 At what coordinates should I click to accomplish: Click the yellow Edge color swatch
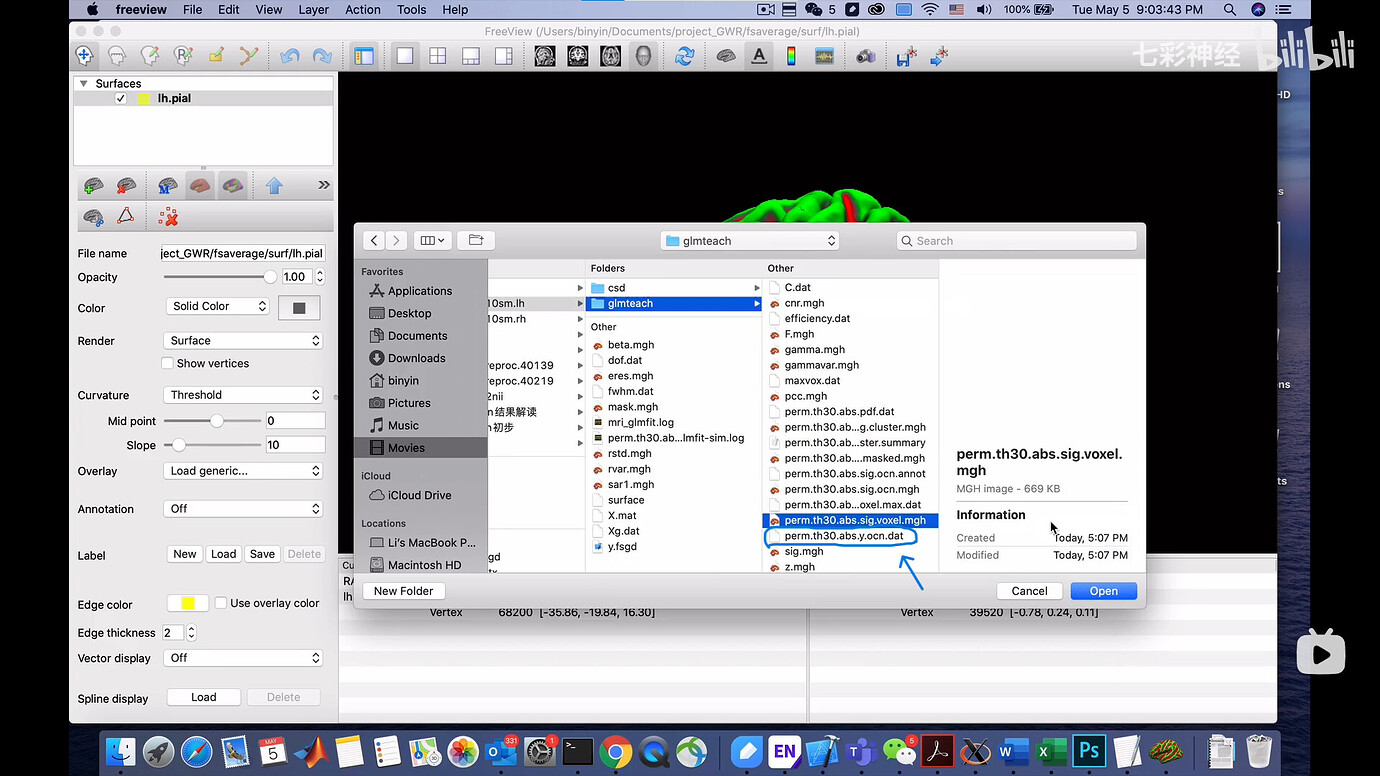(187, 603)
